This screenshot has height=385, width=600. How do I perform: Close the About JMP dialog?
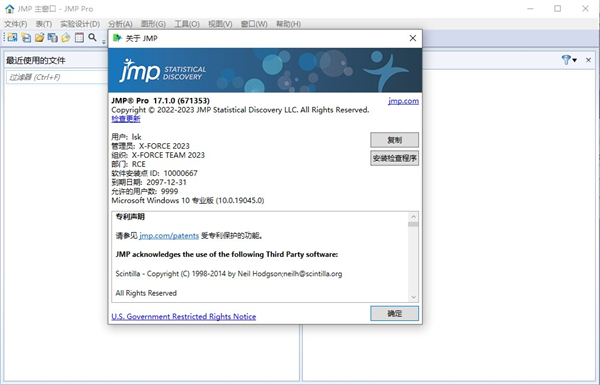[412, 38]
